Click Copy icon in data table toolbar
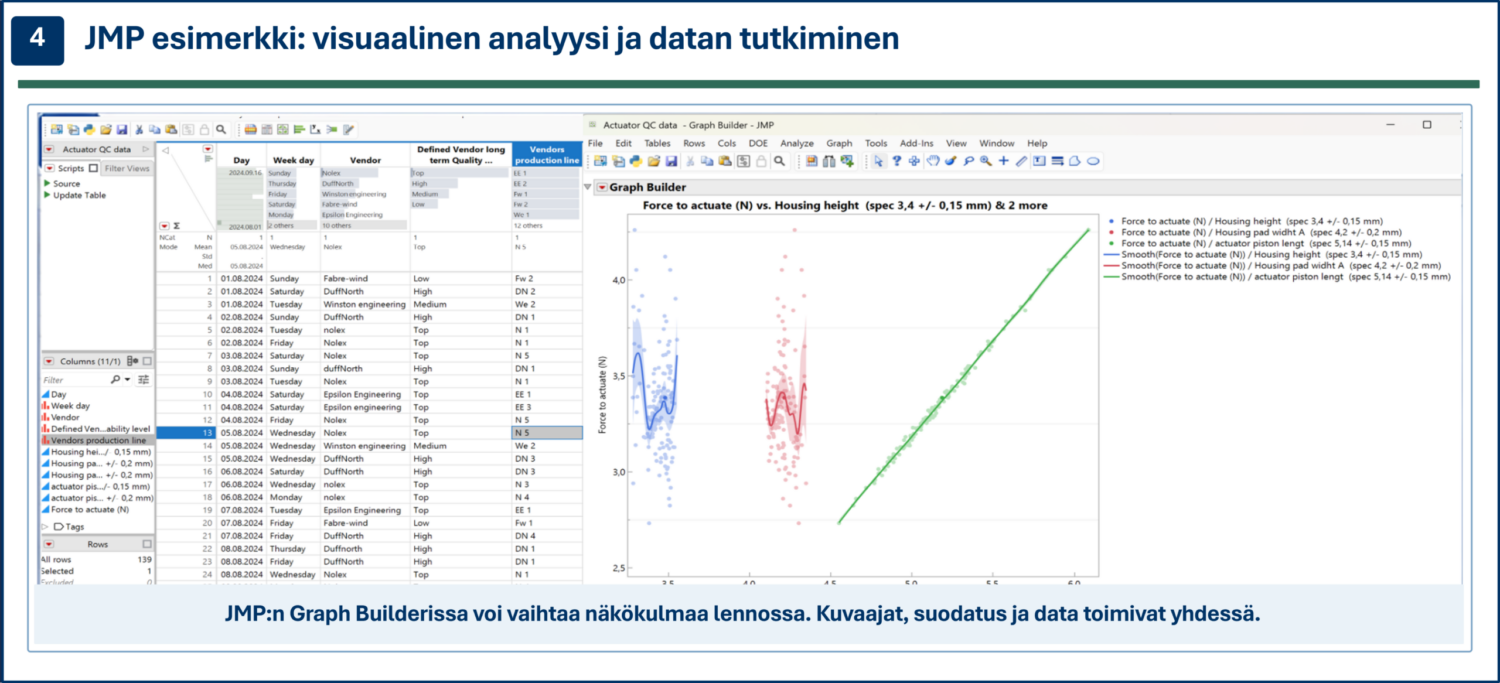This screenshot has height=683, width=1500. tap(154, 129)
